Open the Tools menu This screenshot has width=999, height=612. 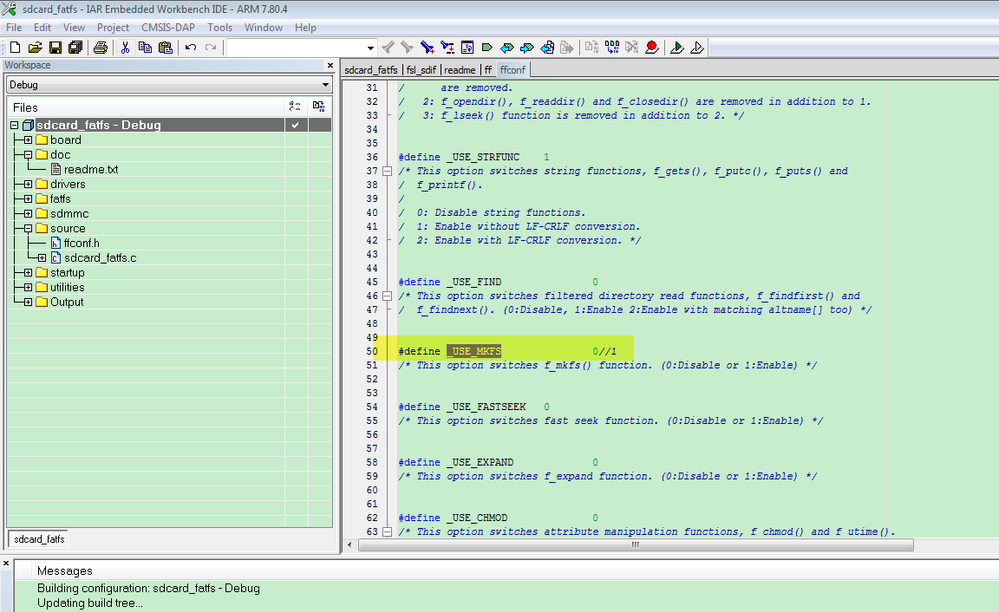click(x=220, y=27)
